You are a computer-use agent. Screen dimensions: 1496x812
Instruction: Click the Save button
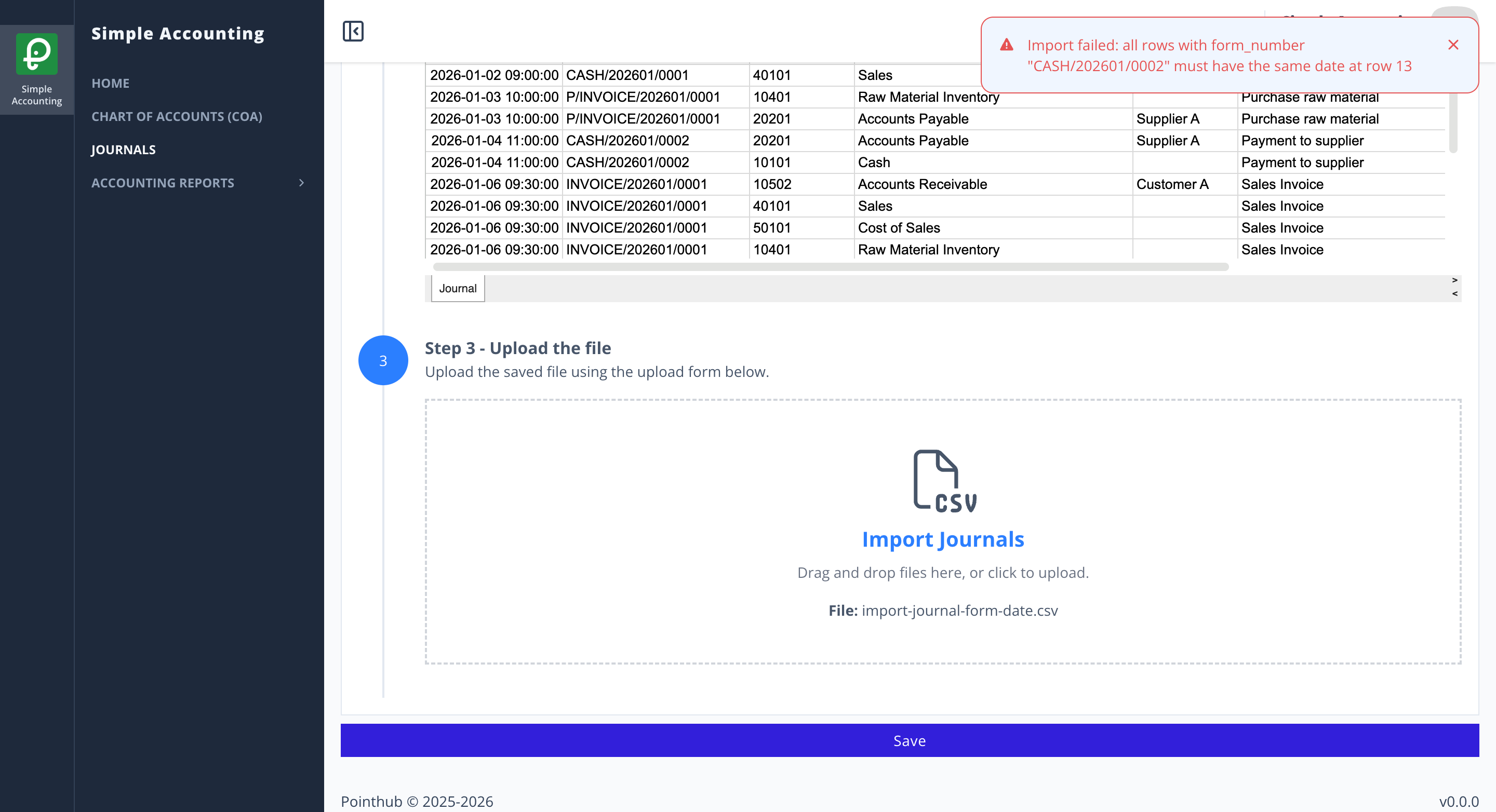[x=910, y=740]
